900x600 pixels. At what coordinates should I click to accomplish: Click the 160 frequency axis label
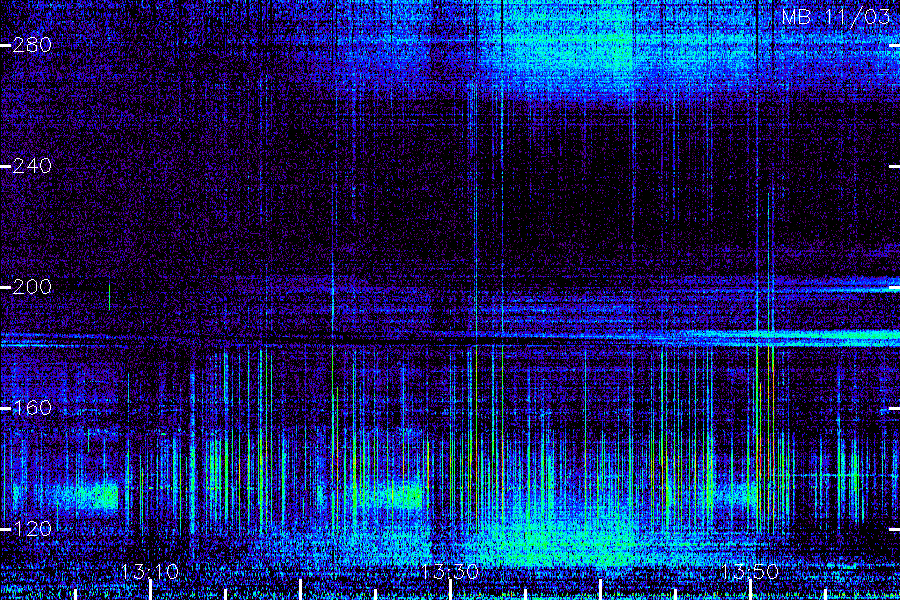click(32, 408)
